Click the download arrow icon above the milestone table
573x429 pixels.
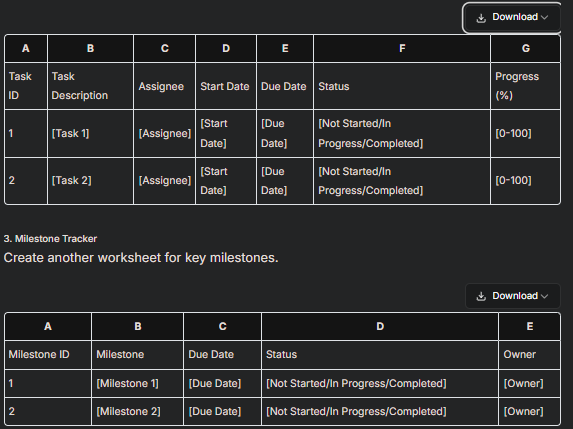coord(481,296)
